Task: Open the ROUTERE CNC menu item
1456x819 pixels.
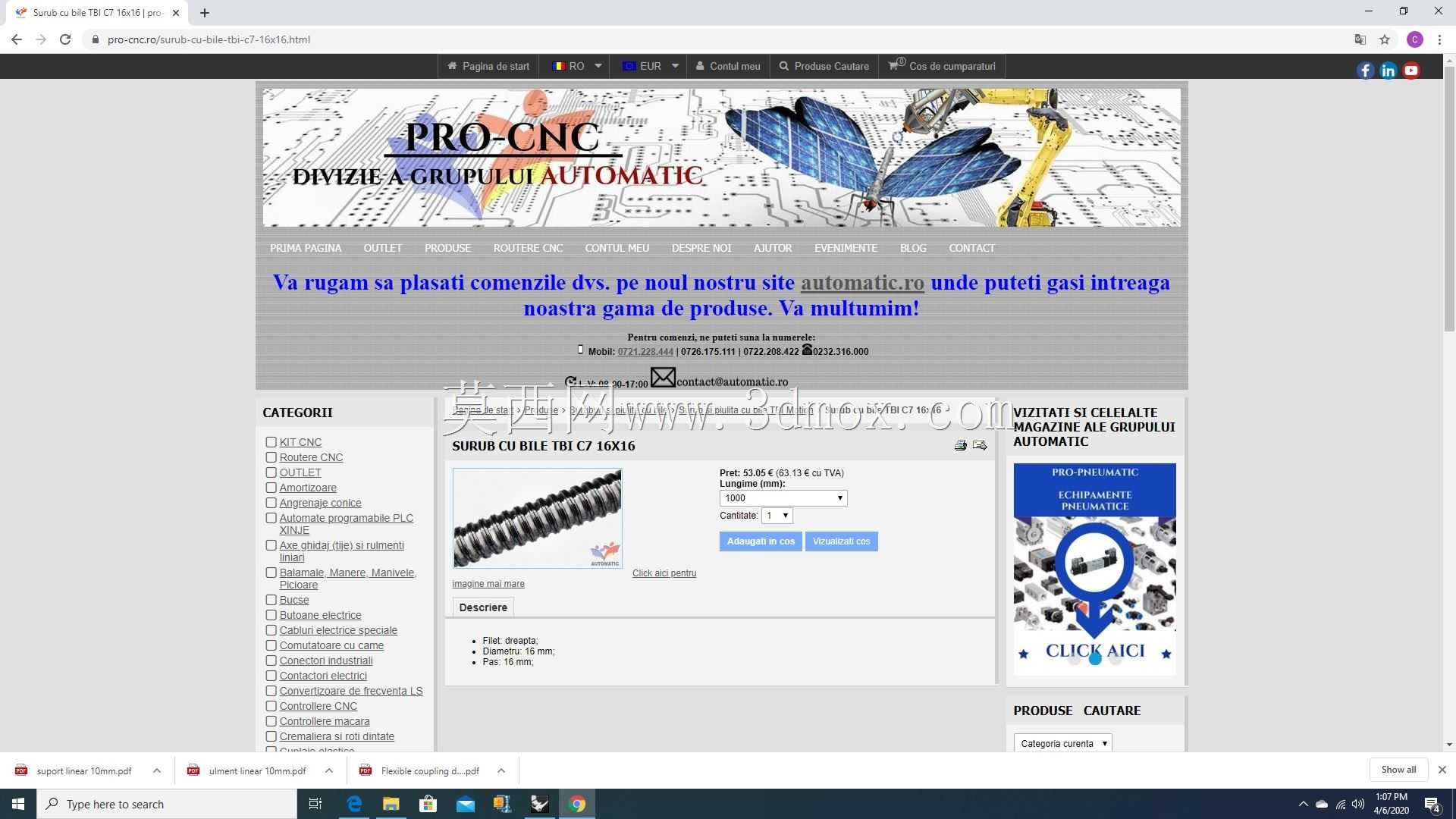Action: coord(528,248)
